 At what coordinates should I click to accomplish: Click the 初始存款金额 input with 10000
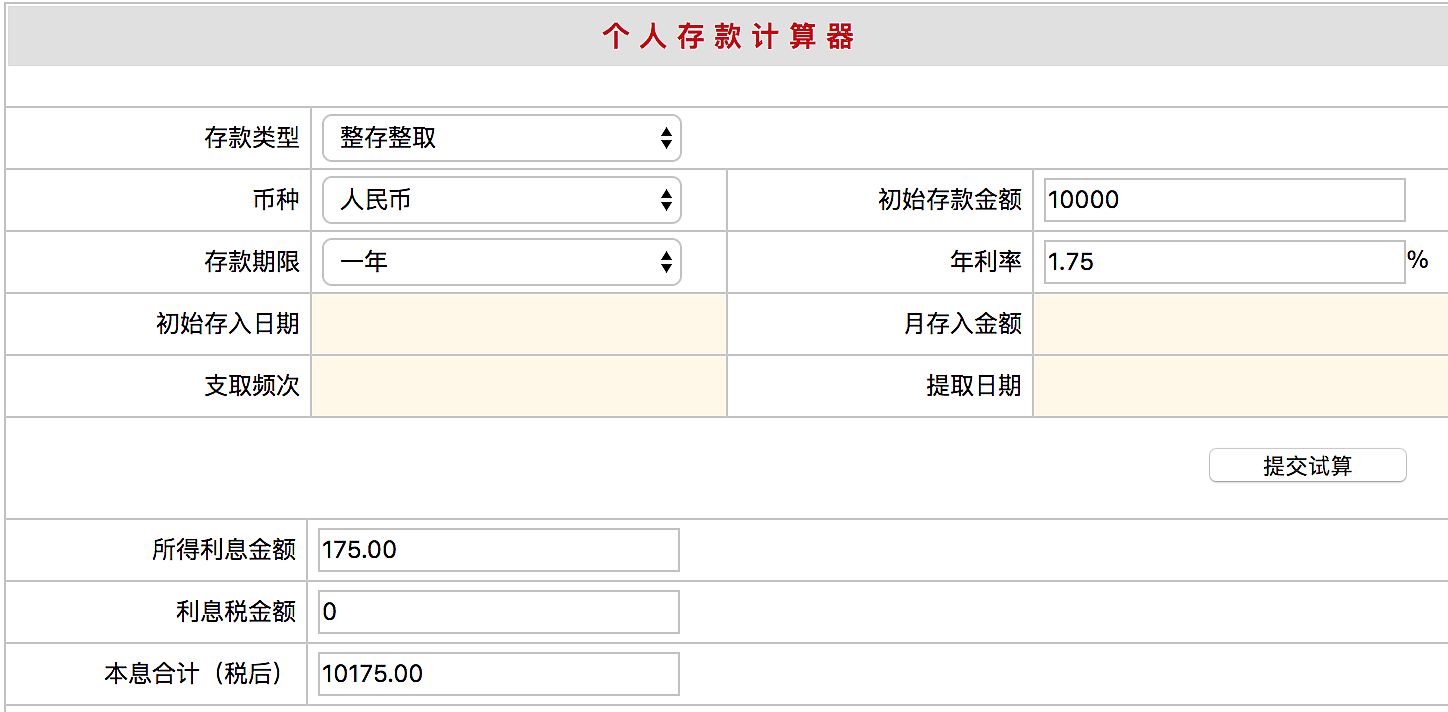1224,200
